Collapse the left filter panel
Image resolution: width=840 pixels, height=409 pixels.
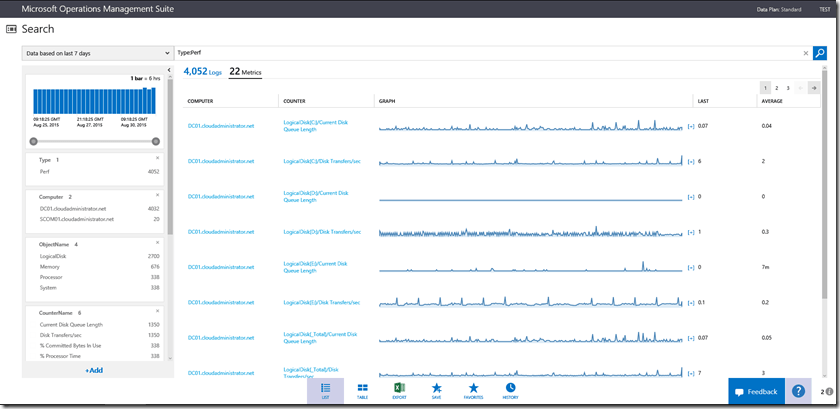click(168, 70)
